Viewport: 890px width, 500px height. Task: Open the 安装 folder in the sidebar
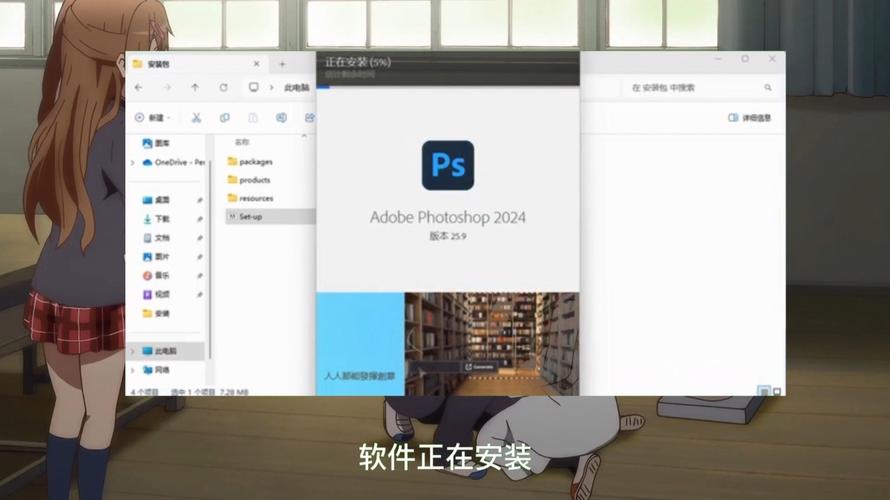156,313
